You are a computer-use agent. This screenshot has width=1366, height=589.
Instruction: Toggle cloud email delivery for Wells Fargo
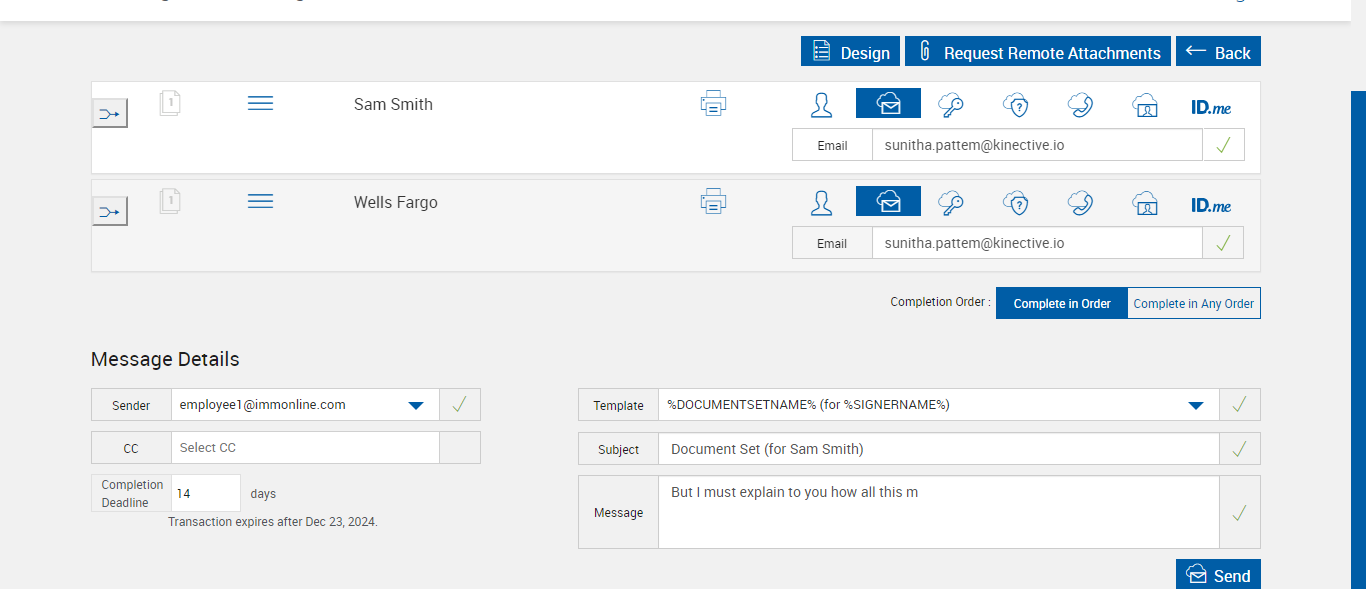coord(888,202)
